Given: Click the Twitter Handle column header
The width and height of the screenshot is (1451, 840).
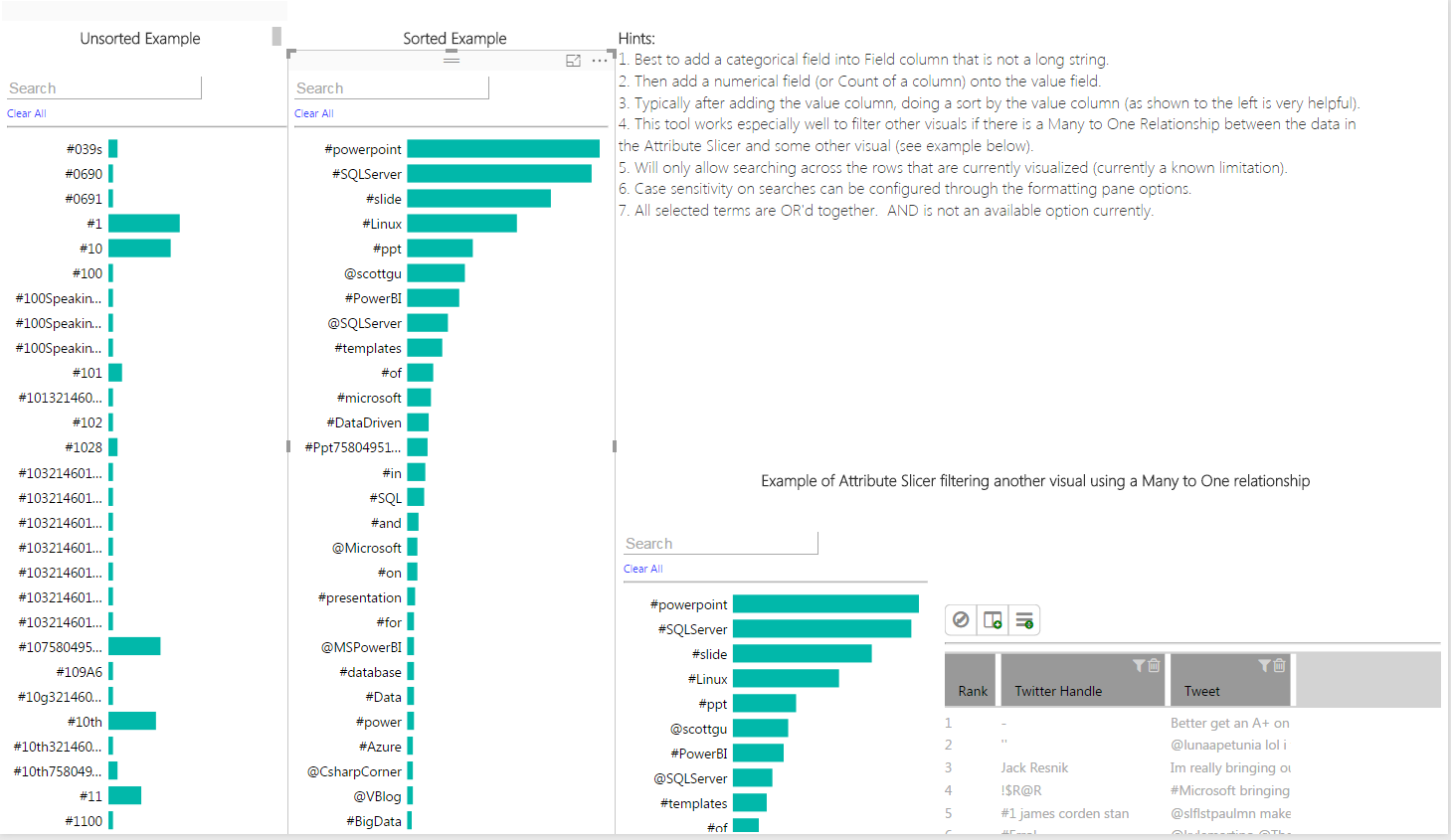Looking at the screenshot, I should pyautogui.click(x=1084, y=680).
